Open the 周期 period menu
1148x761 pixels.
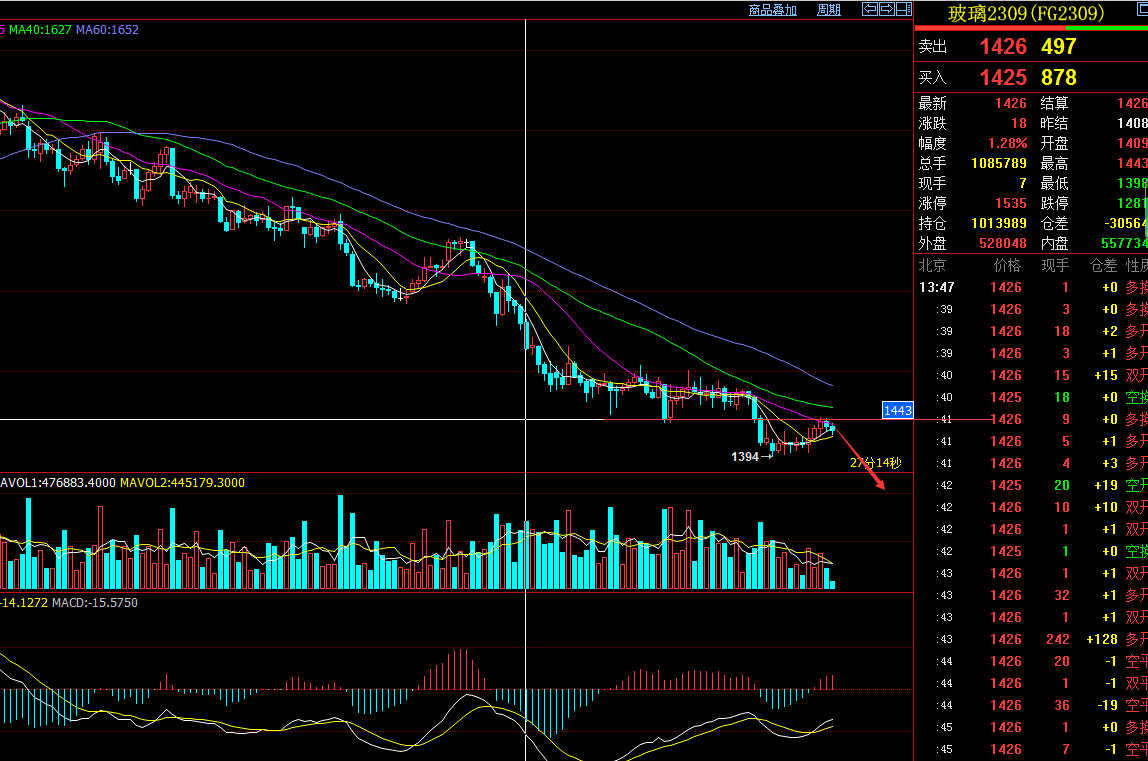tap(829, 10)
